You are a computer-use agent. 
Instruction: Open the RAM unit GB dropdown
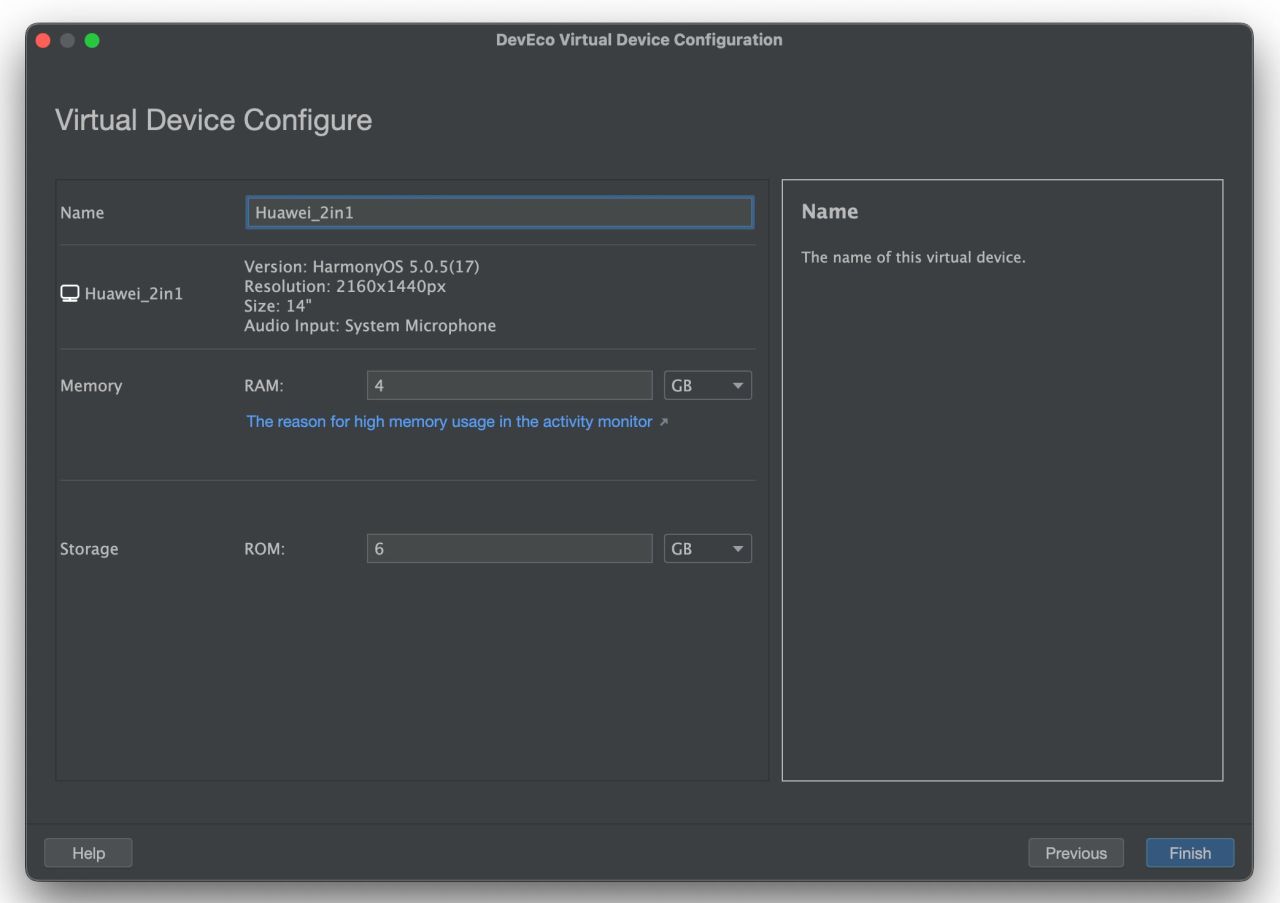point(707,386)
